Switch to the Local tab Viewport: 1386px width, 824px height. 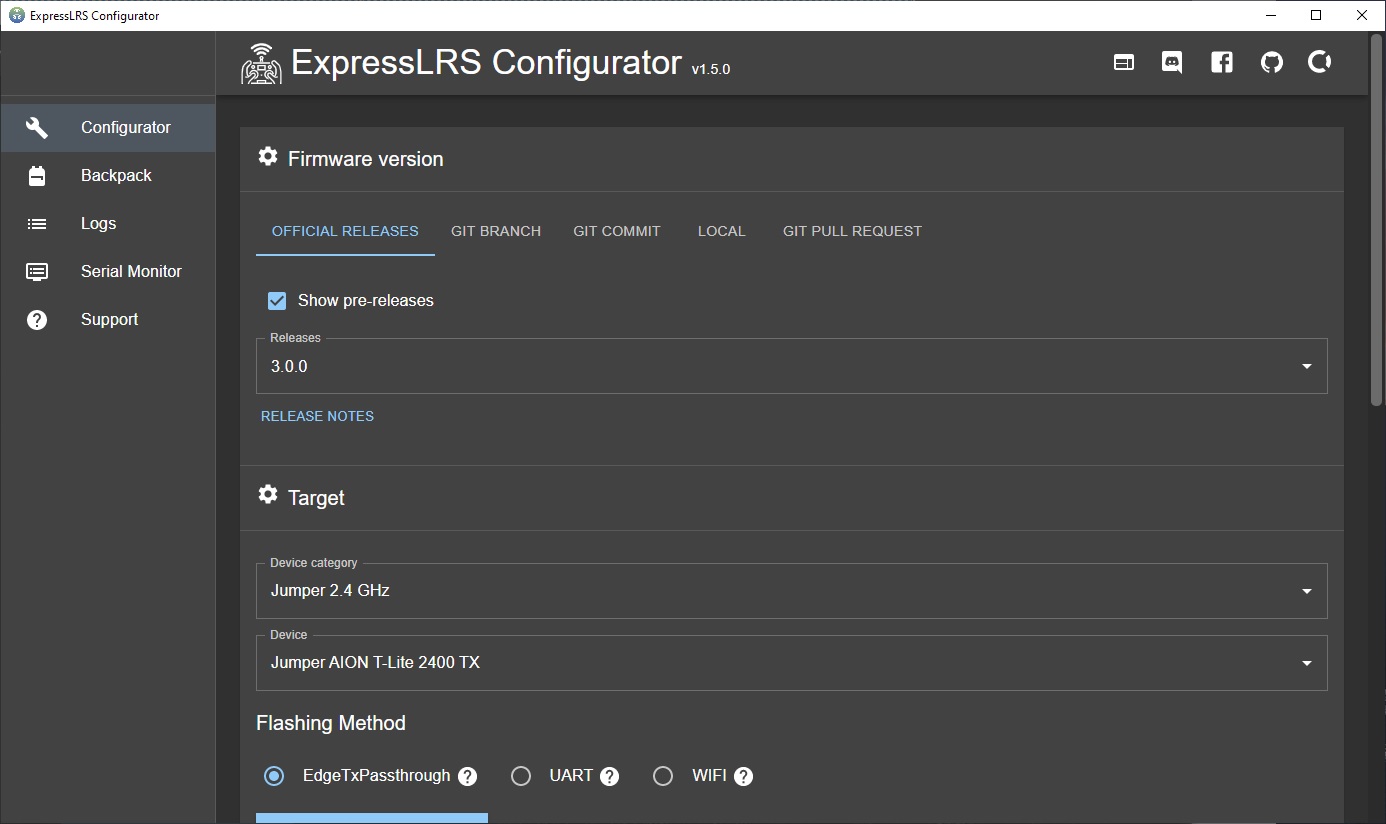pyautogui.click(x=722, y=231)
